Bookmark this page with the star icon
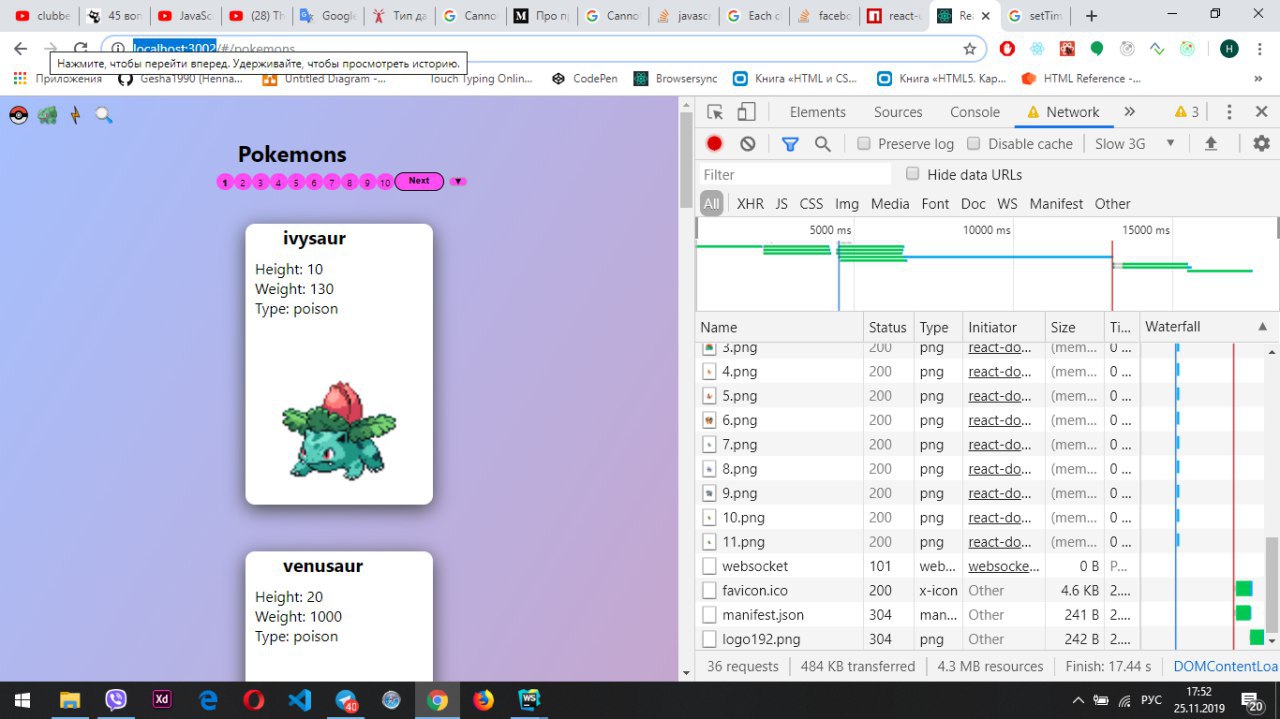 pos(969,48)
